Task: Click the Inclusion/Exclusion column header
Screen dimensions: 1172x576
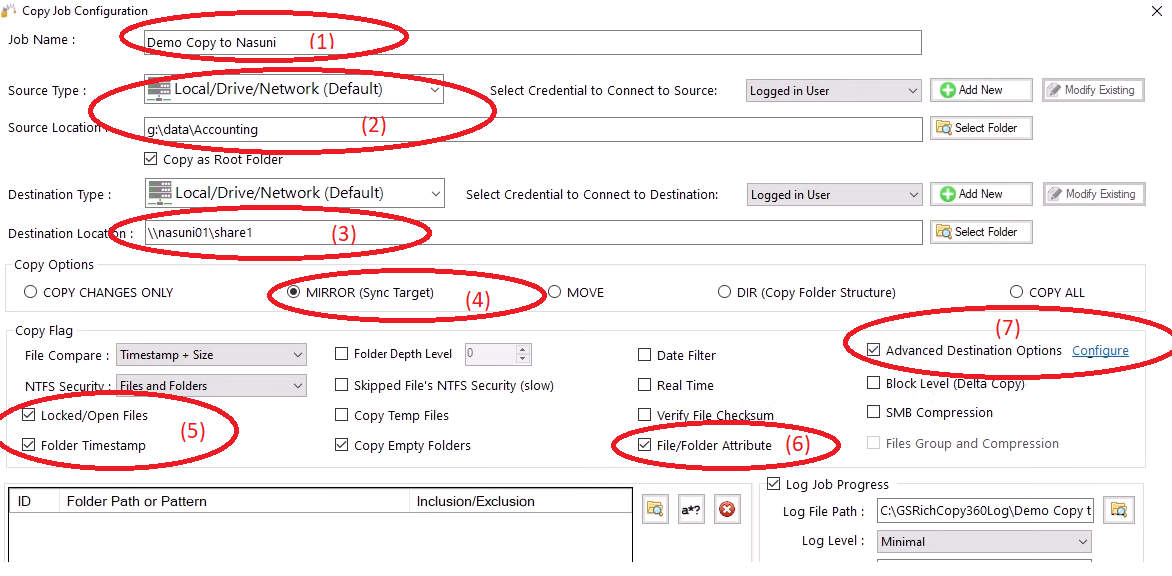Action: [475, 501]
